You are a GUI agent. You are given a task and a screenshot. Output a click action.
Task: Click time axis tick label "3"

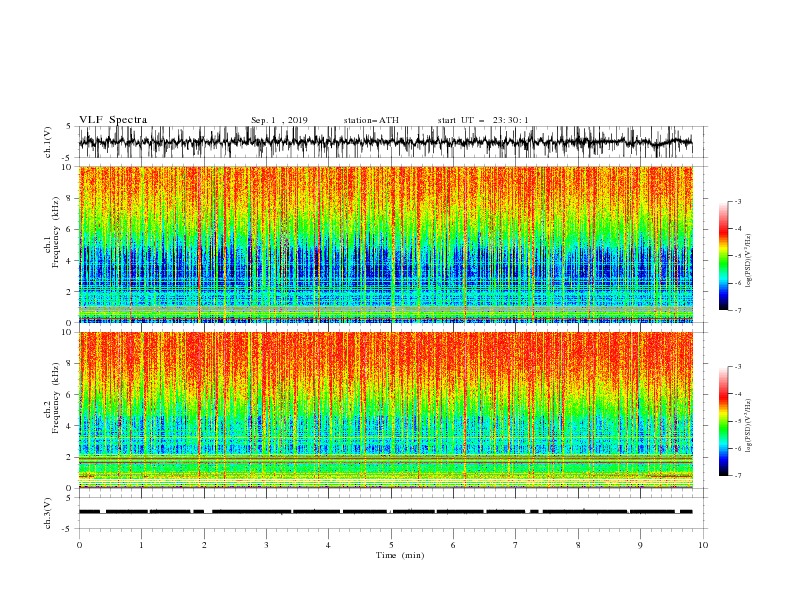[x=266, y=545]
